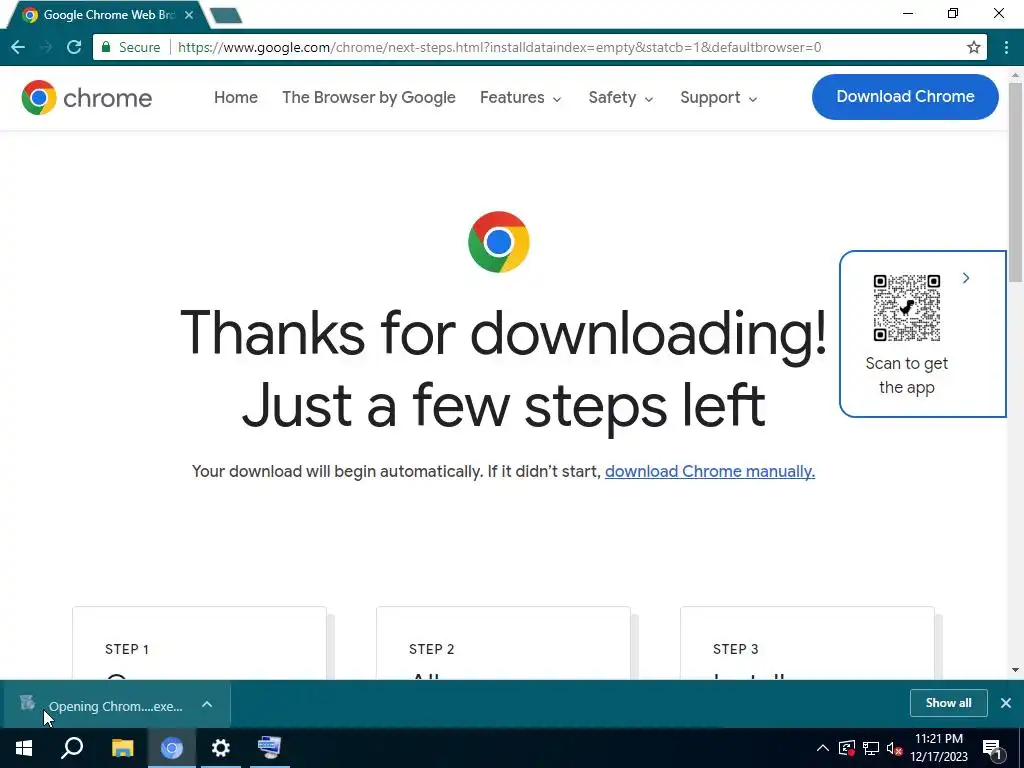Click the muted volume tray icon
This screenshot has width=1024, height=768.
(x=895, y=748)
